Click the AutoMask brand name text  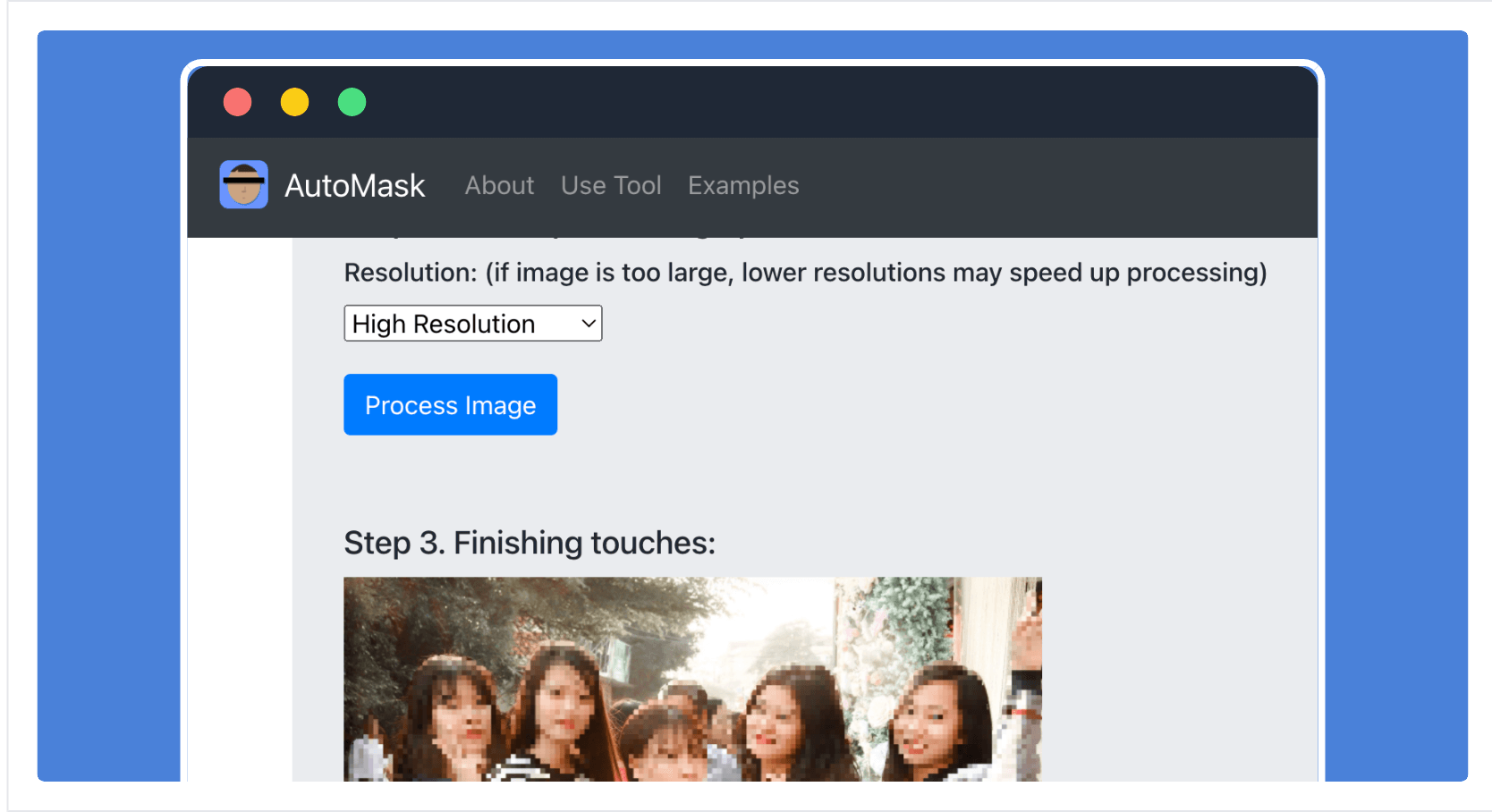(354, 186)
